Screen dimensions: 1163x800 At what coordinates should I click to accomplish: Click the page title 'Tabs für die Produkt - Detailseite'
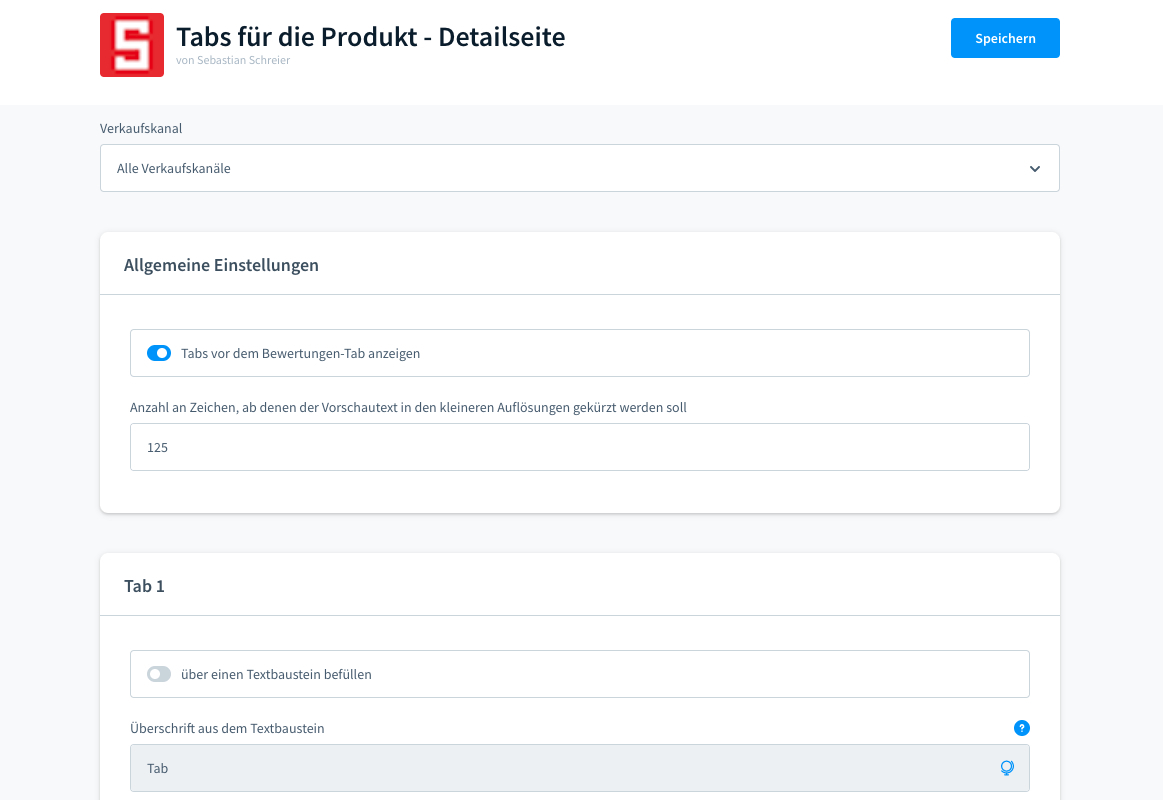[370, 37]
